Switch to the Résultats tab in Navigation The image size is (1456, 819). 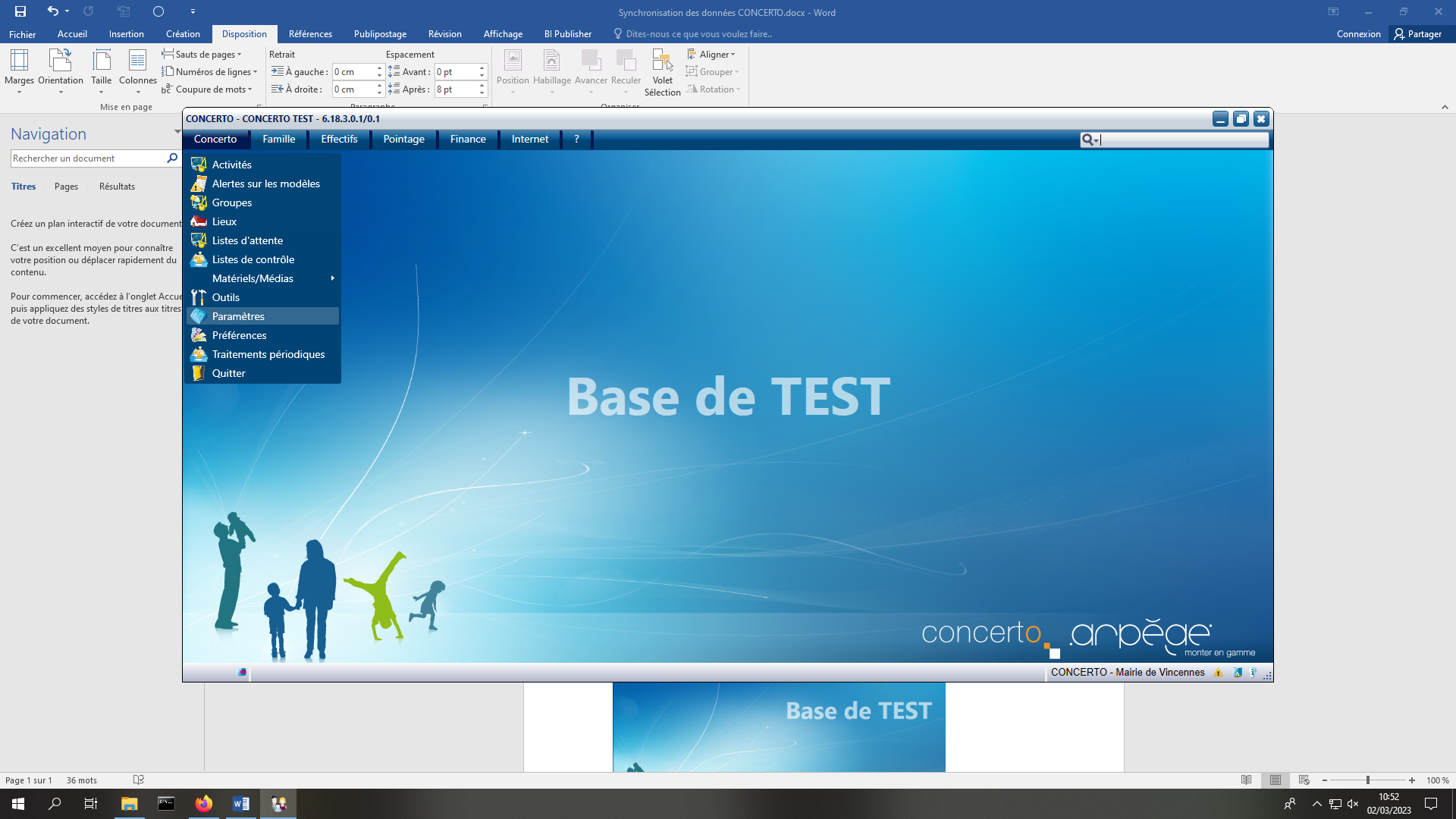pos(117,187)
